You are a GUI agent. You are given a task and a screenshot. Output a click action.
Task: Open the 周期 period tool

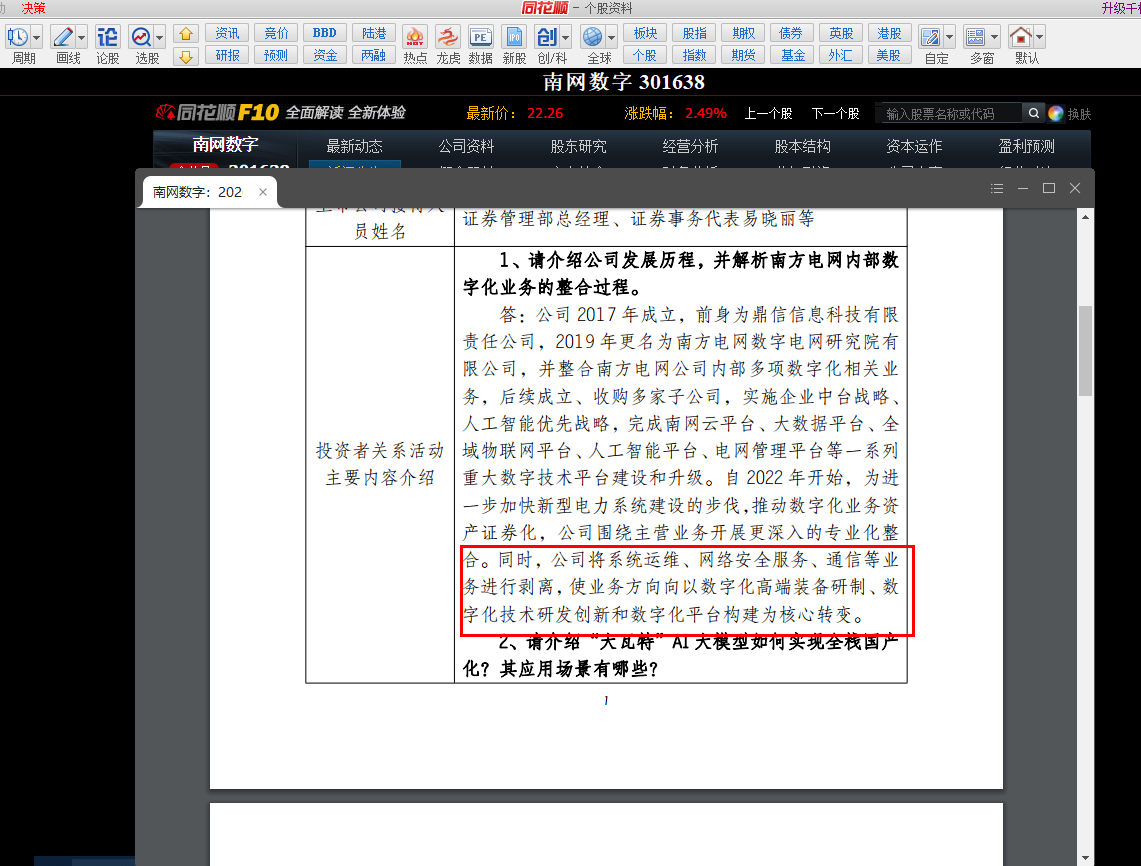click(x=17, y=37)
